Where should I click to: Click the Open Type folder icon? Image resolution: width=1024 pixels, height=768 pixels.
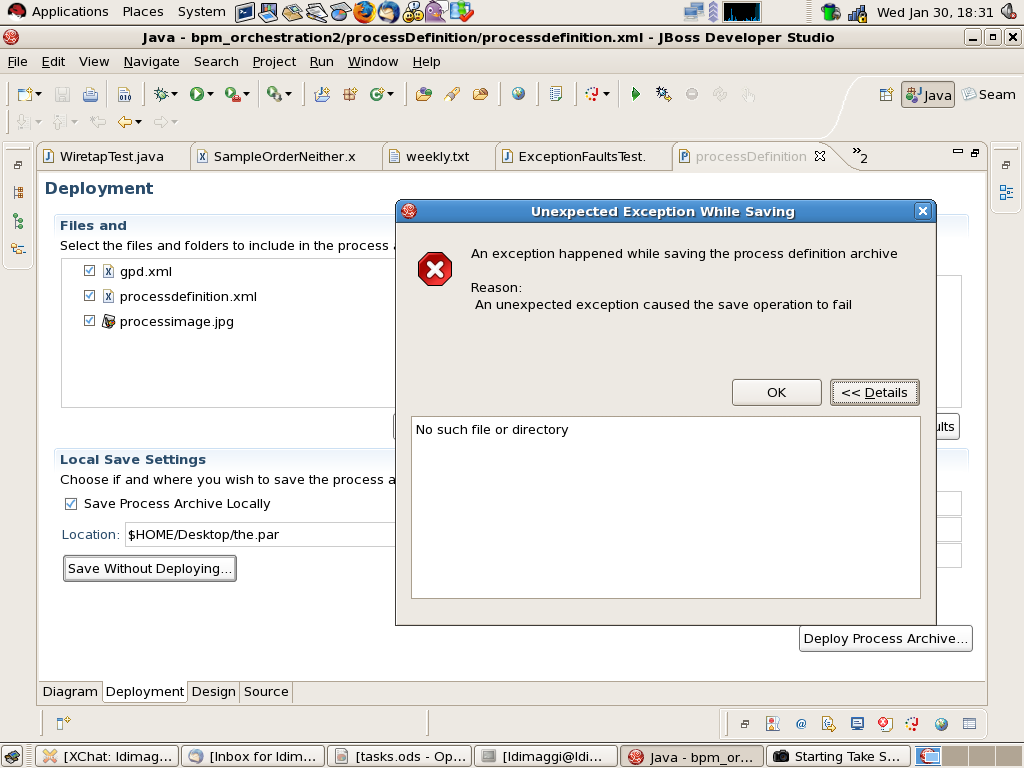click(424, 95)
